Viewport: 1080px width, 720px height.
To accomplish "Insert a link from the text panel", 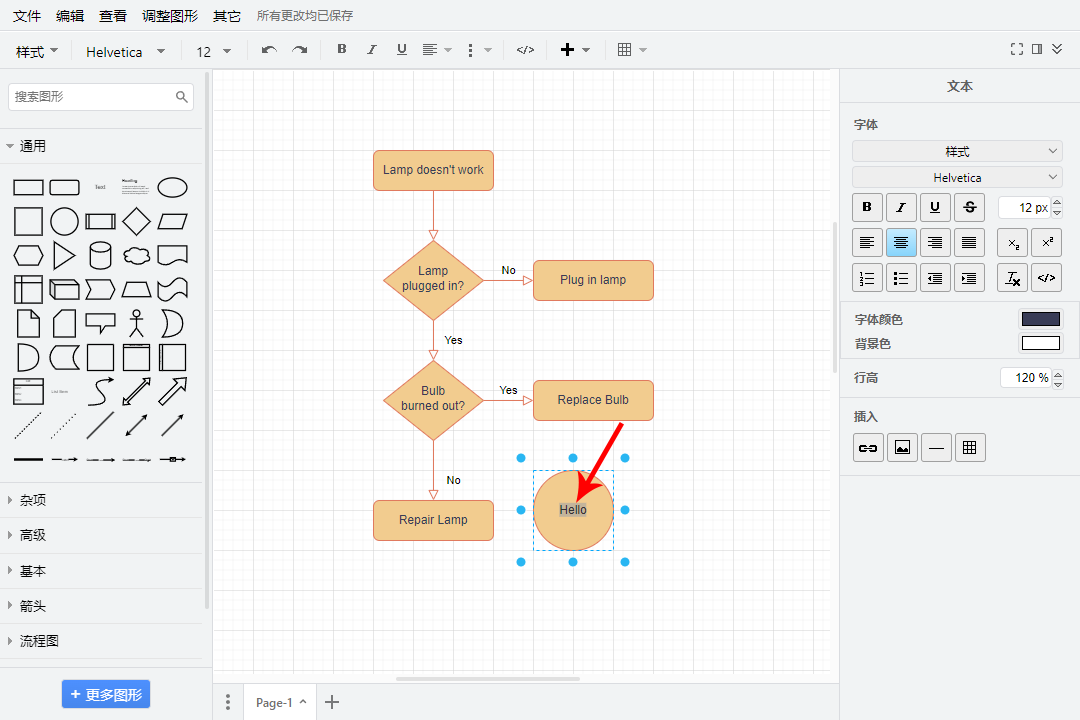I will point(868,448).
